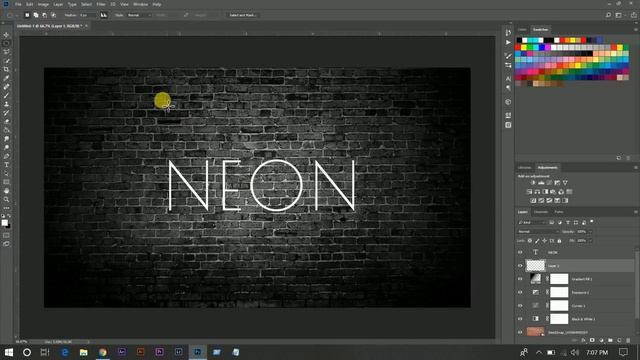Click the New Selection mode icon
The width and height of the screenshot is (640, 360).
(27, 15)
